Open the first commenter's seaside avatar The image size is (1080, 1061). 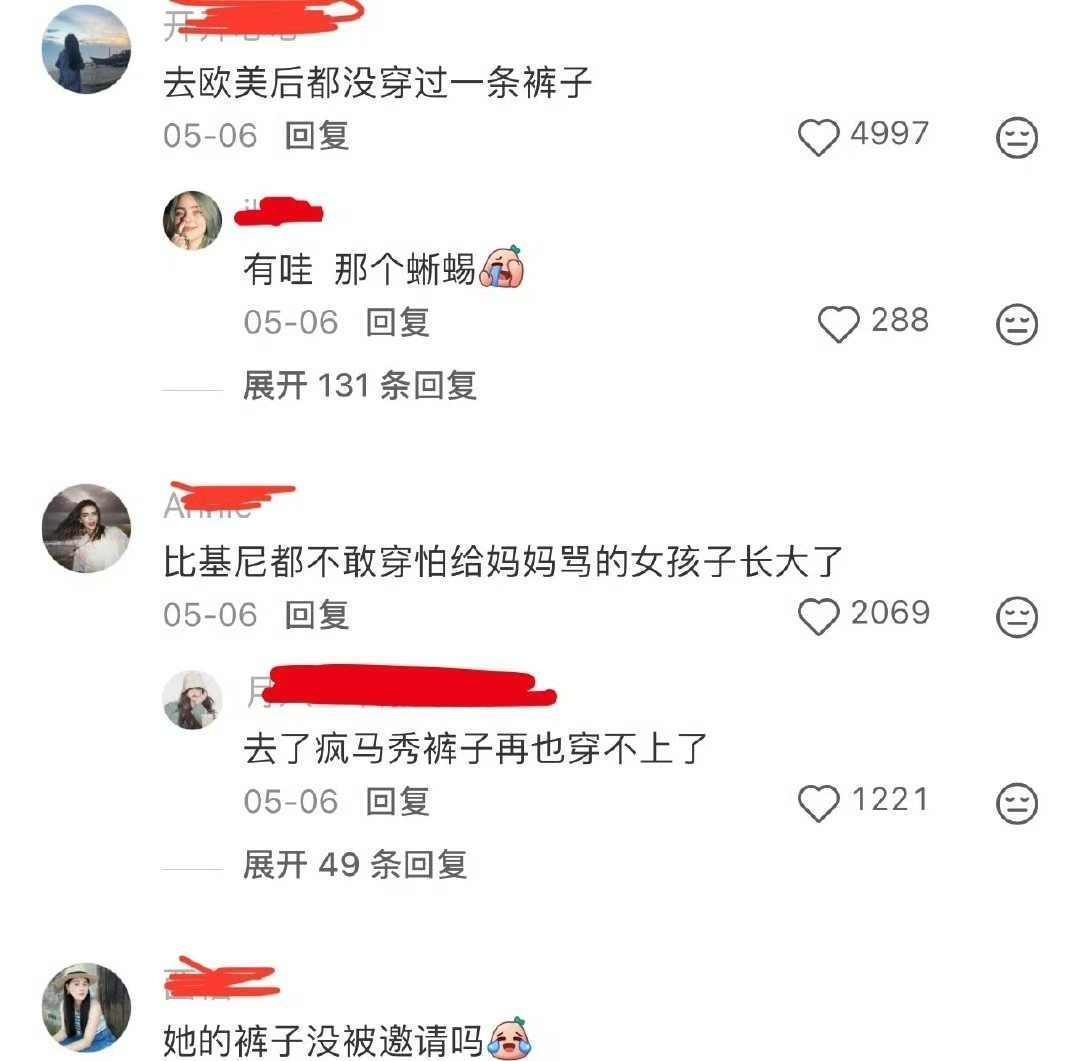click(86, 49)
